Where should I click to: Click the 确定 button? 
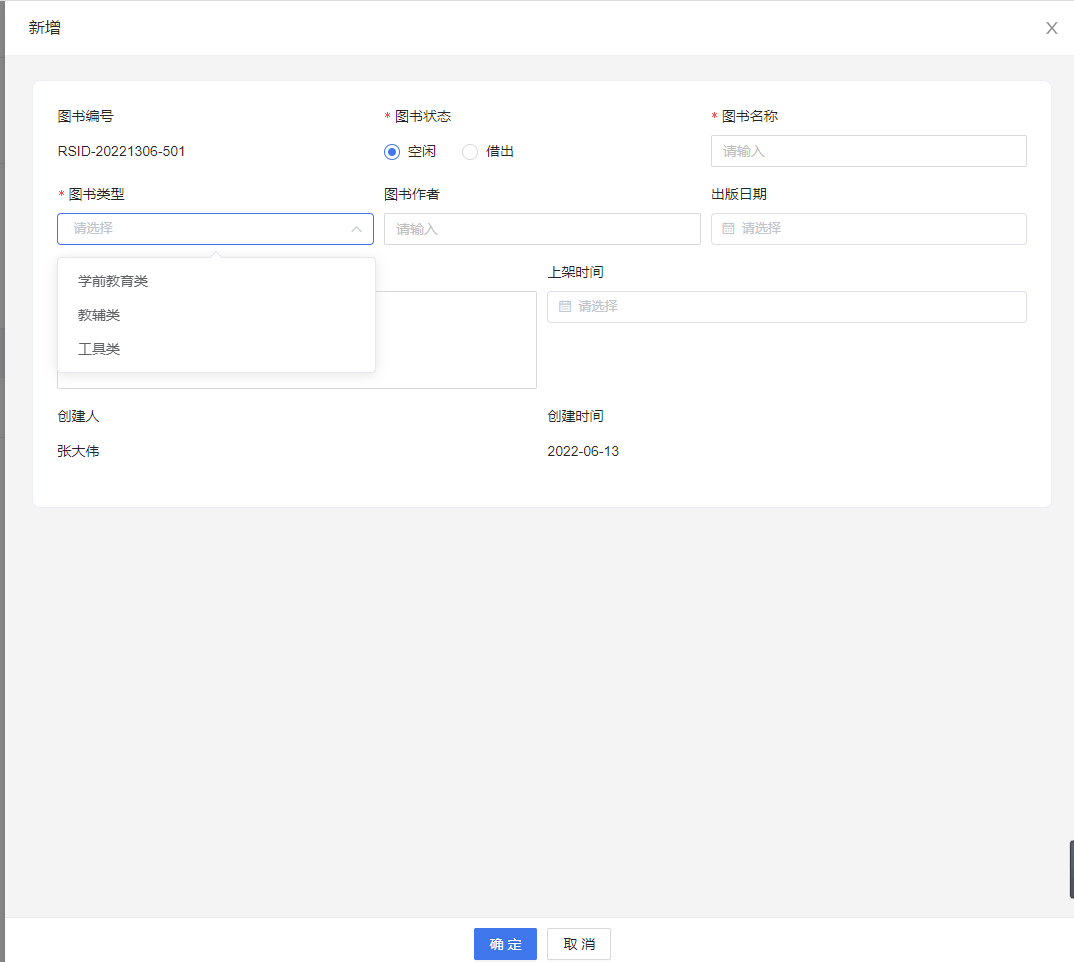[505, 944]
